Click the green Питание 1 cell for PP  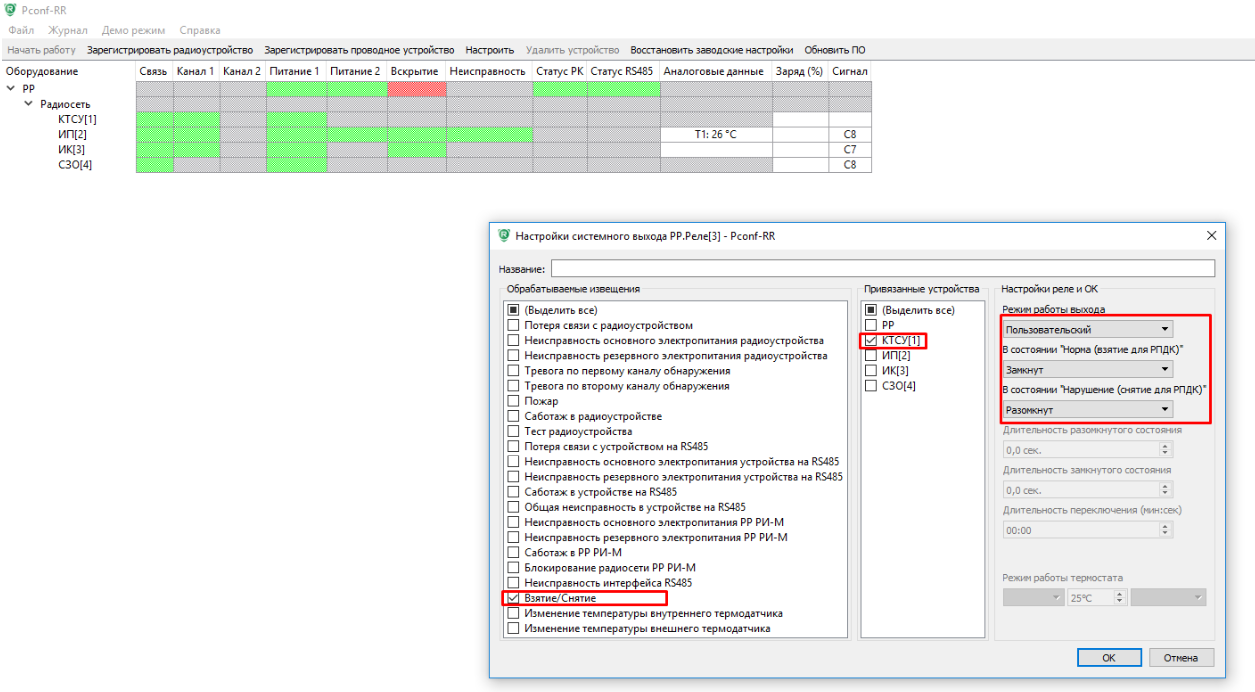[297, 89]
